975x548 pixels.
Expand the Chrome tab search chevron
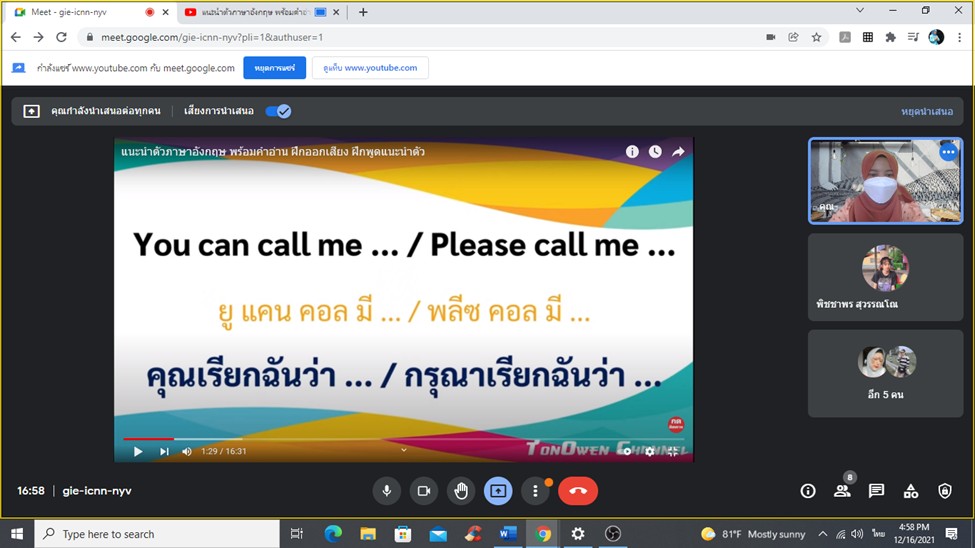860,11
